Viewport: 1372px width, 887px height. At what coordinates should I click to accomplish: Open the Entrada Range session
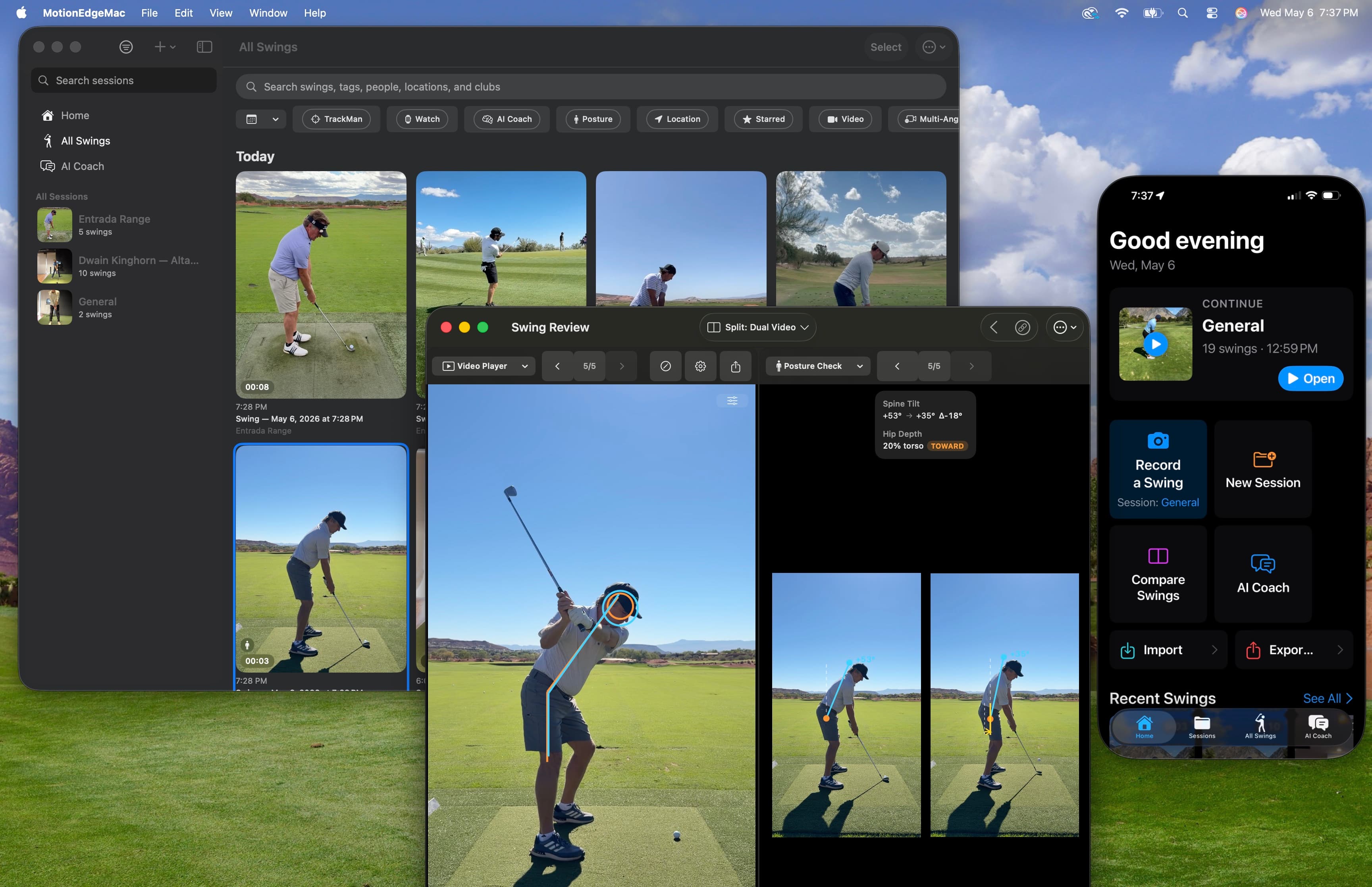(124, 225)
